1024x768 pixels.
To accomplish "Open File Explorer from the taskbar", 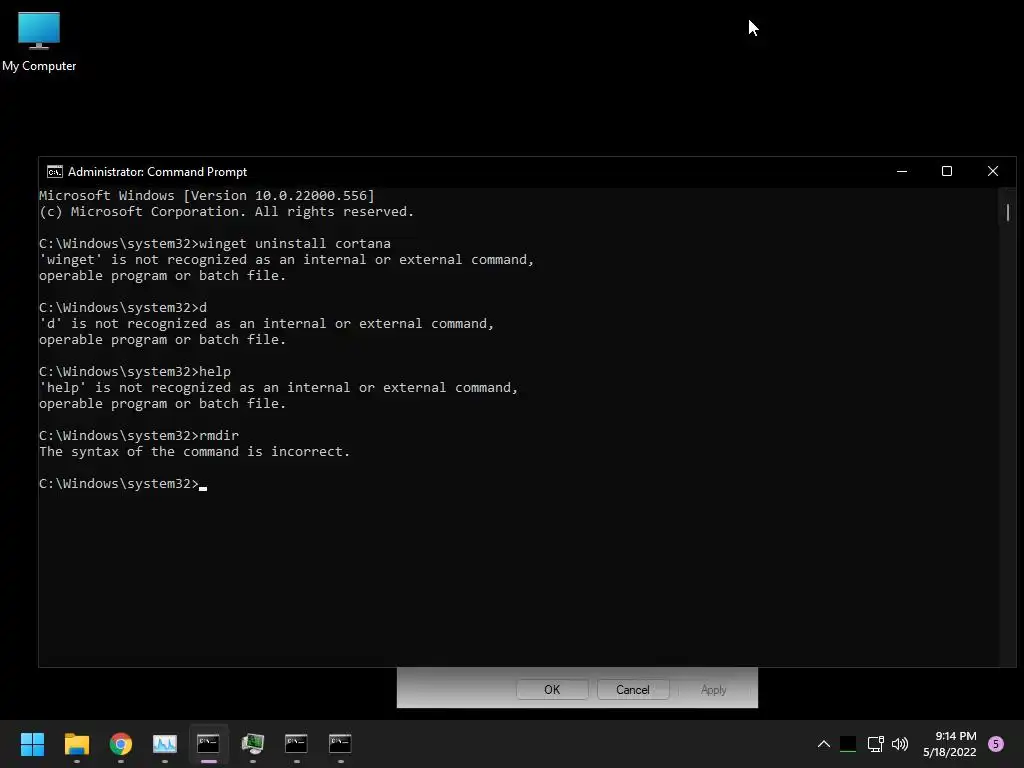I will (76, 744).
